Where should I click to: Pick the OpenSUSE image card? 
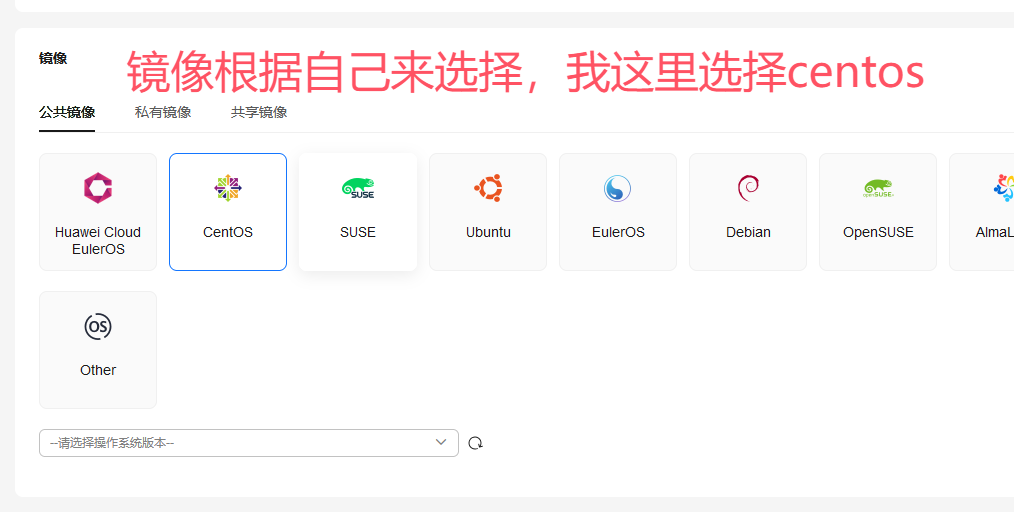[878, 212]
